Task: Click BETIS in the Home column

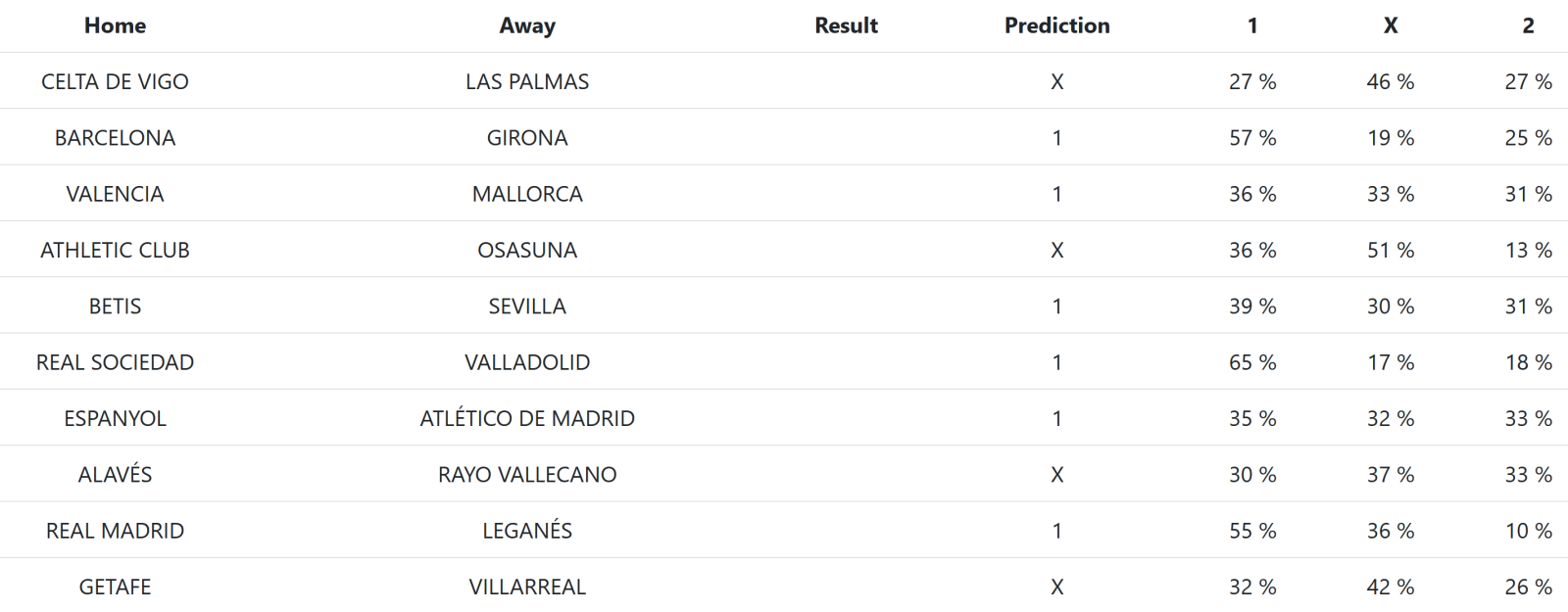Action: (x=115, y=306)
